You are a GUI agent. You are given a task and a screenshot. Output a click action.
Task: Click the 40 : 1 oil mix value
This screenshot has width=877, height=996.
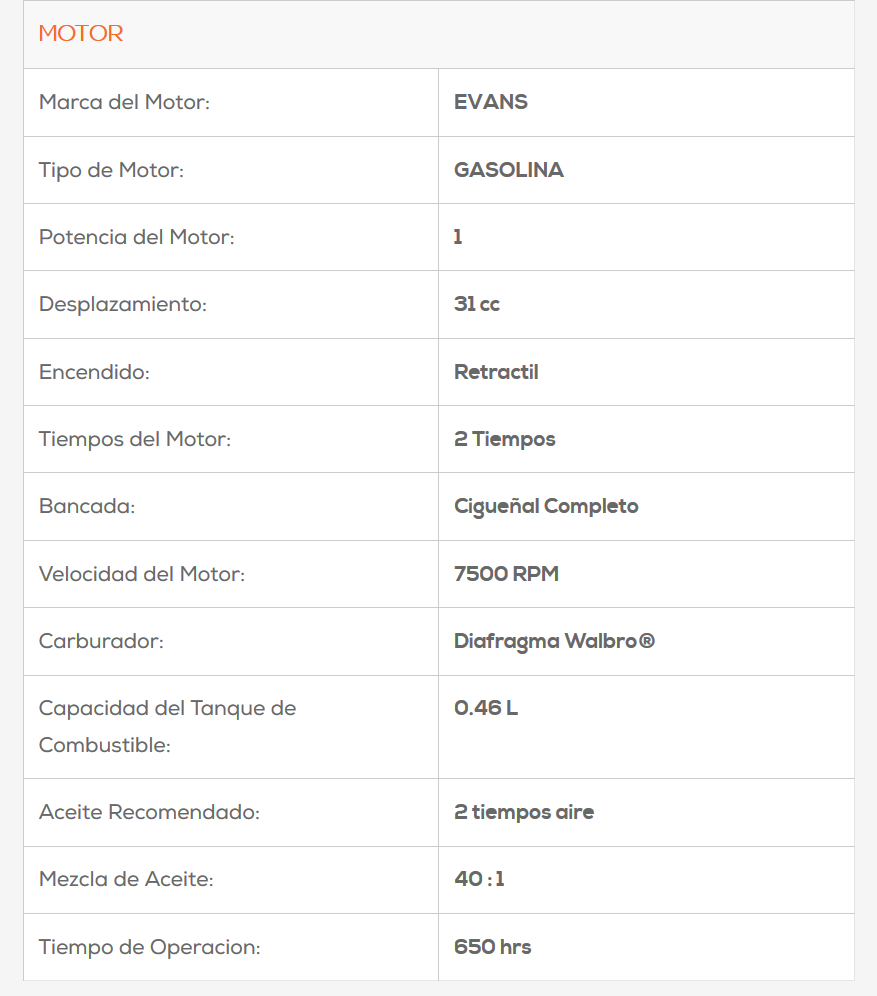coord(479,879)
